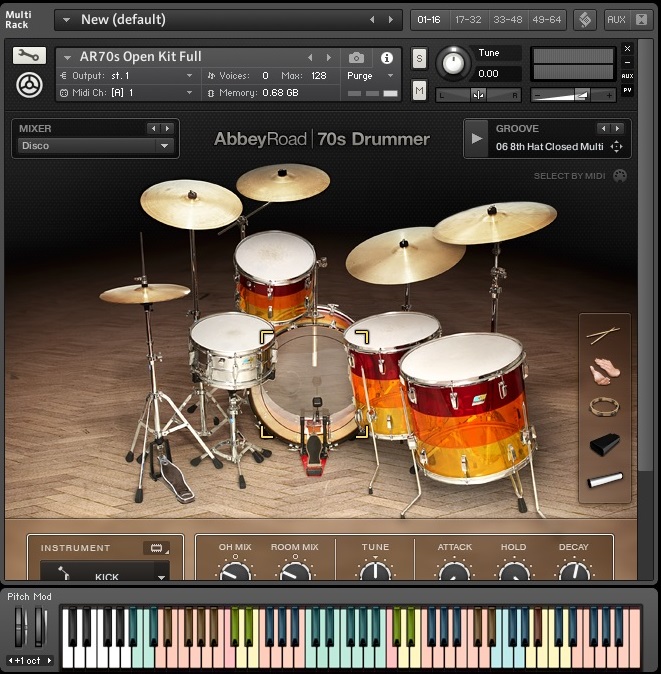Click the ROOM MIX knob
The image size is (661, 674).
pos(295,570)
